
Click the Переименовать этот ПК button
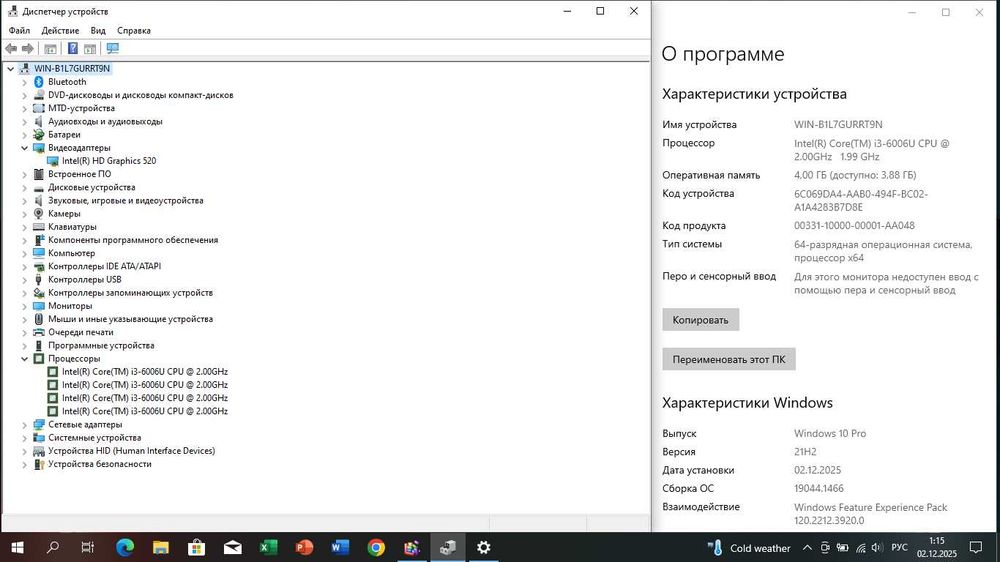coord(728,359)
